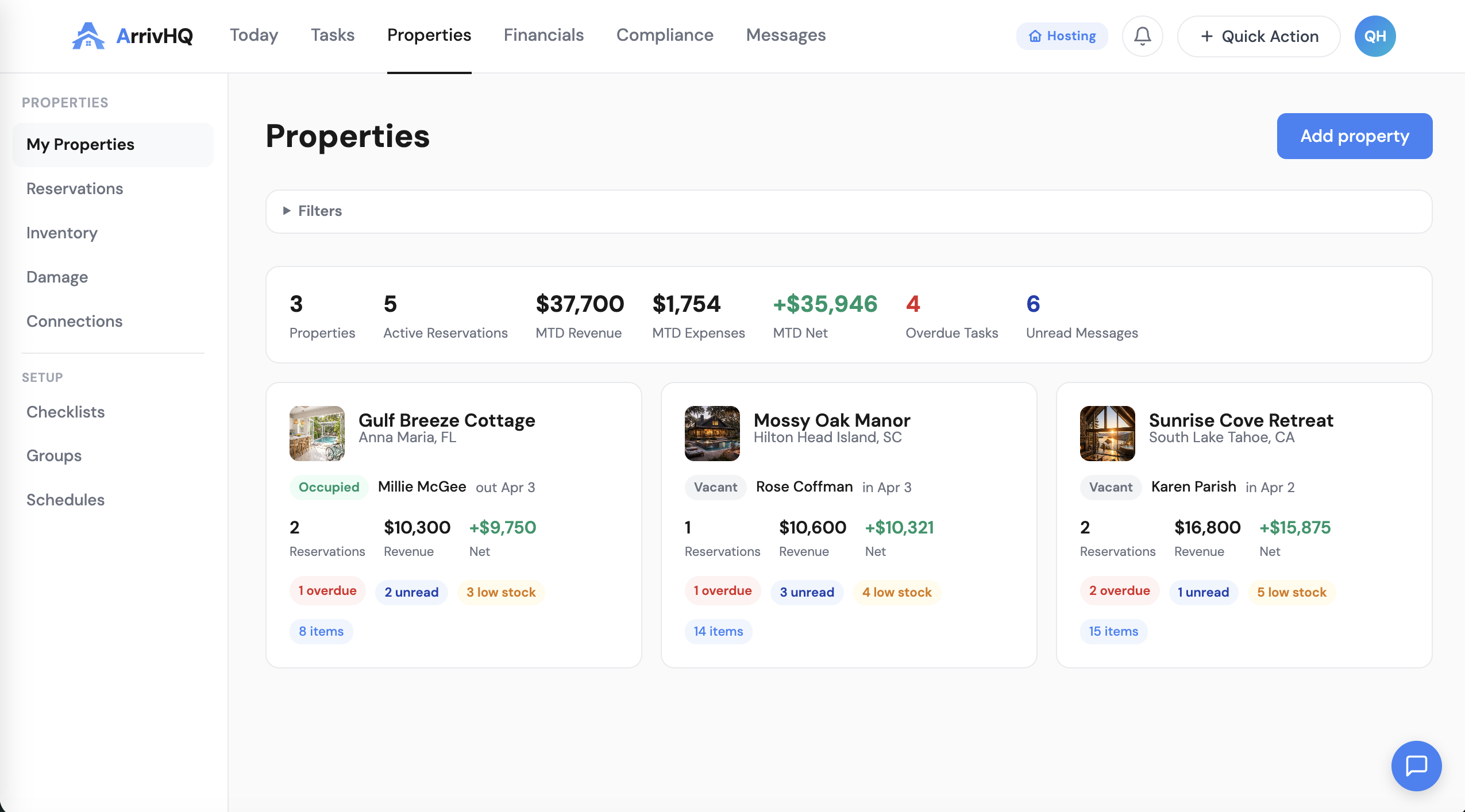Open the QH profile avatar menu

coord(1374,36)
